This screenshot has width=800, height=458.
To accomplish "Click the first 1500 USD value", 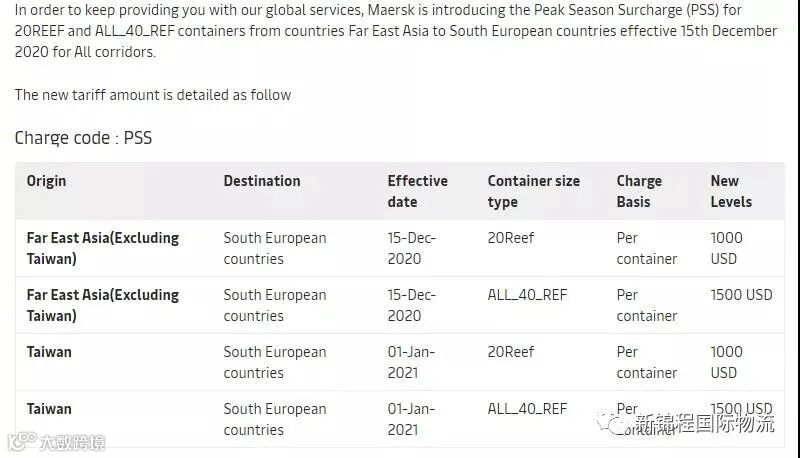I will click(x=741, y=295).
